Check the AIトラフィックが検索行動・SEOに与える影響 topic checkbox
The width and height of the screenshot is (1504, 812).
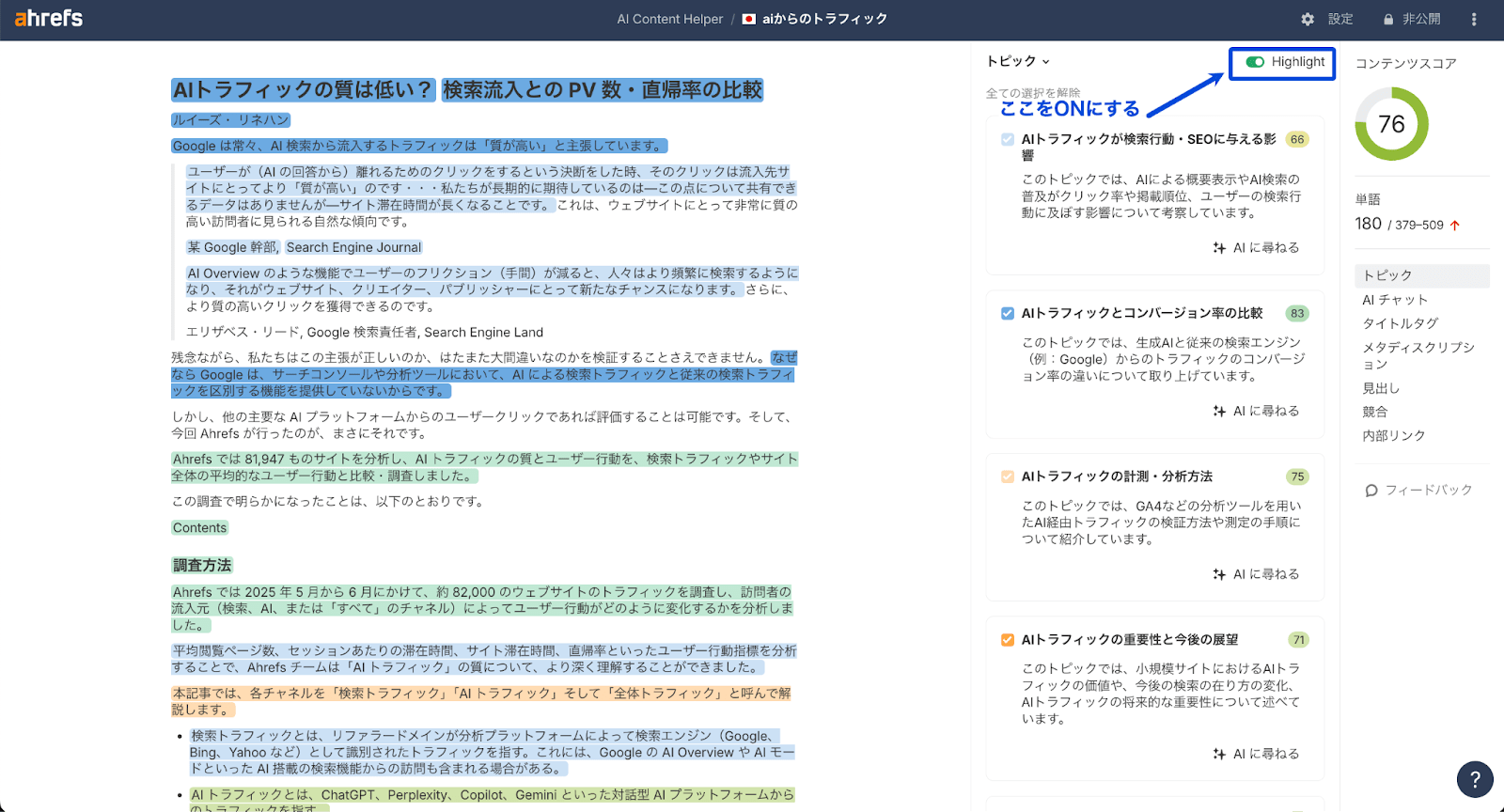click(1008, 140)
